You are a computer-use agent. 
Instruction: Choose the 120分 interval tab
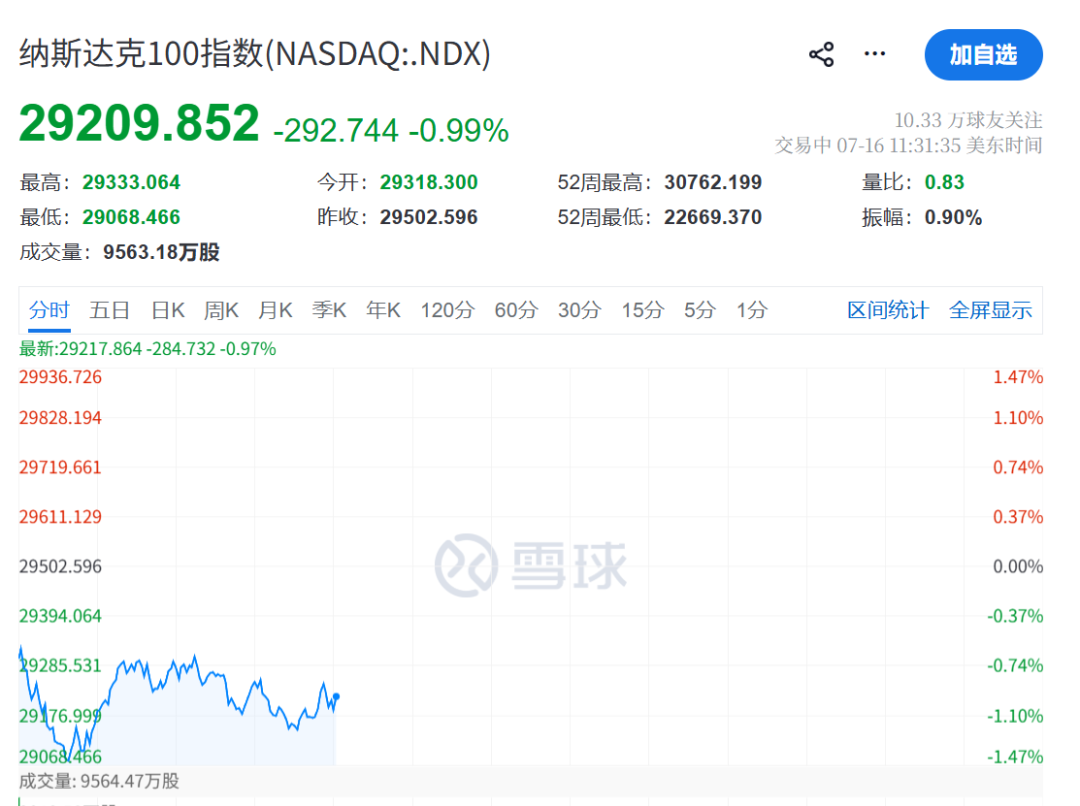click(x=448, y=310)
